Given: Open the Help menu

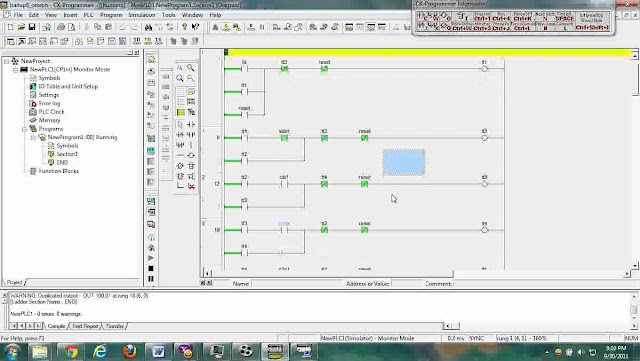Looking at the screenshot, I should (x=215, y=15).
